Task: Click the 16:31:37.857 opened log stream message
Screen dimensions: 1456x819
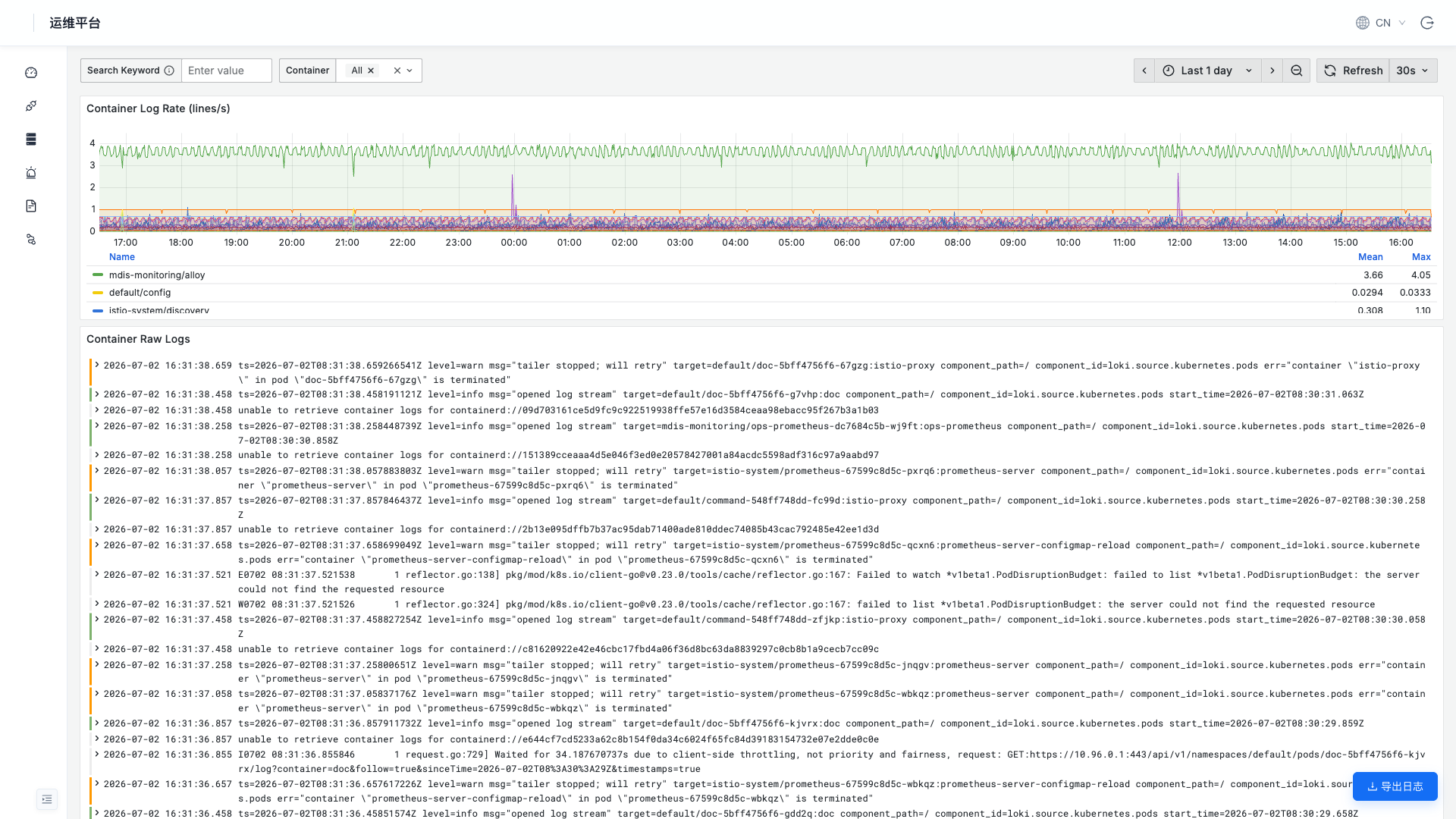Action: (x=832, y=507)
